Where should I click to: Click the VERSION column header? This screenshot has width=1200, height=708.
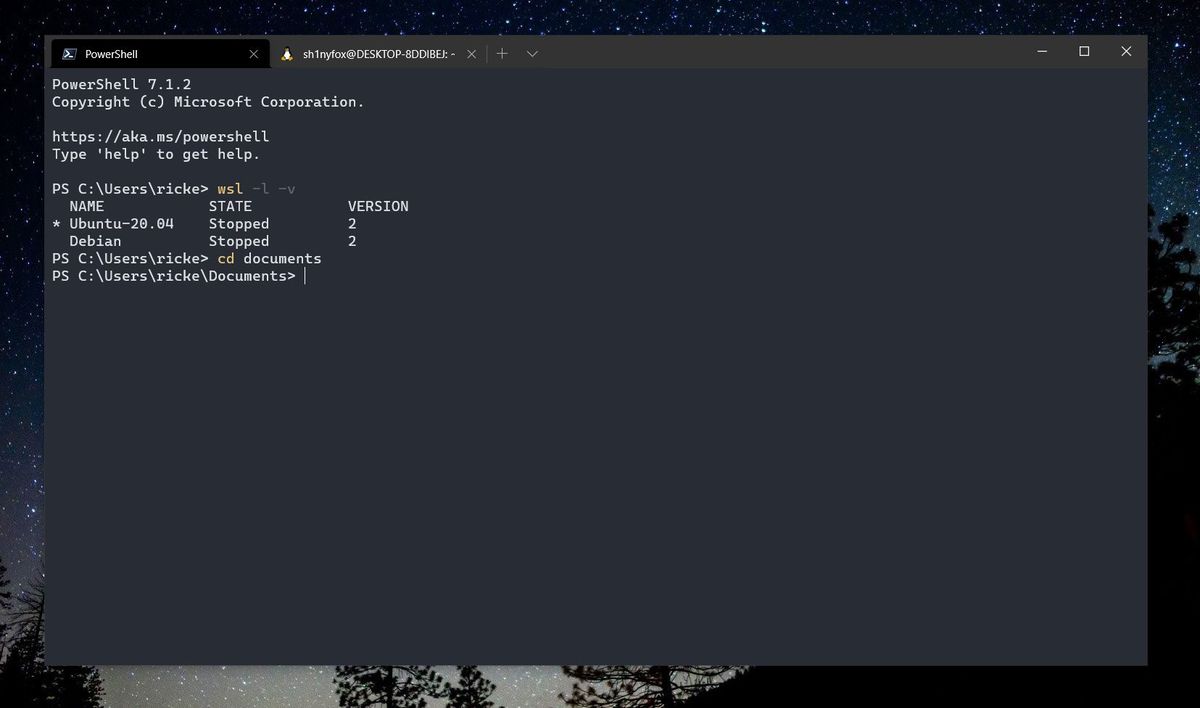[378, 206]
